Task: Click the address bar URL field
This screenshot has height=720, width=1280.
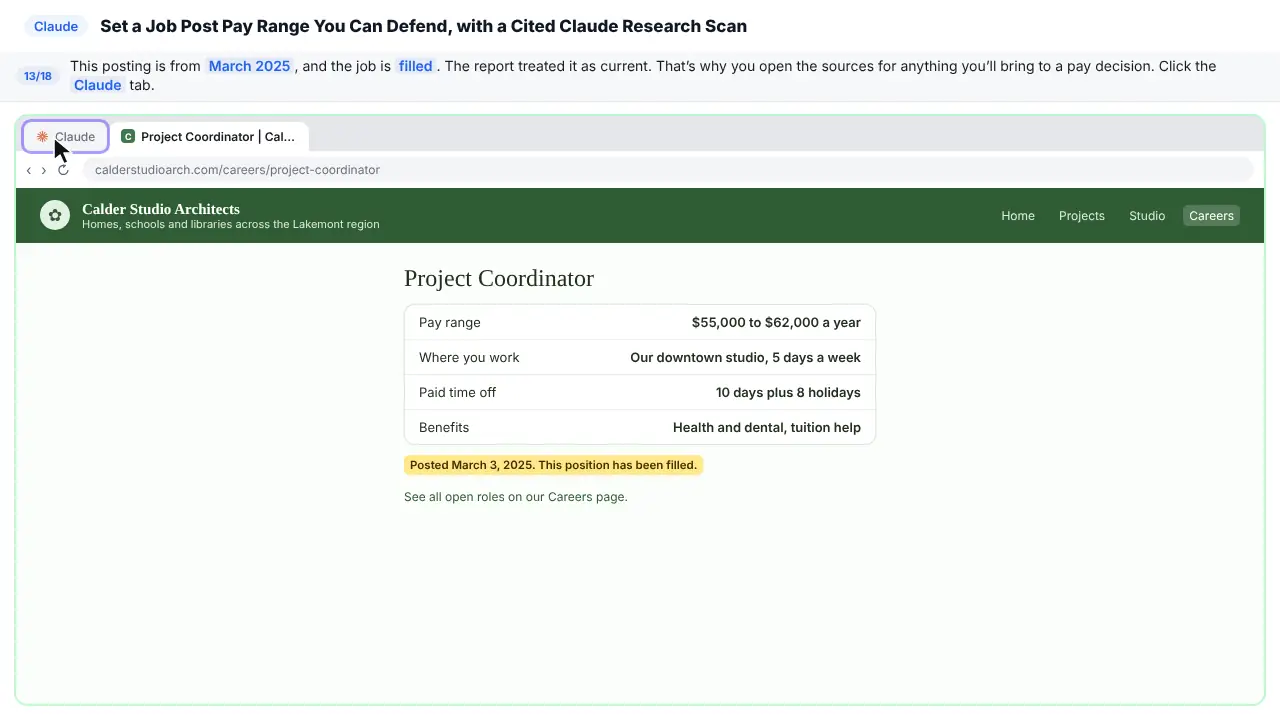Action: (x=668, y=170)
